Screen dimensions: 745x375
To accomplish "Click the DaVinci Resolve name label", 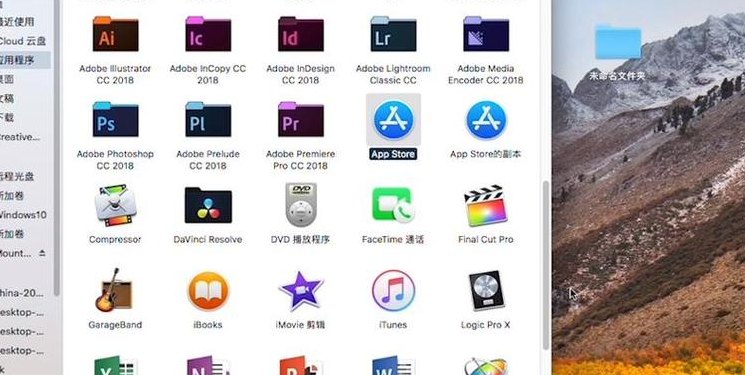I will (x=208, y=240).
